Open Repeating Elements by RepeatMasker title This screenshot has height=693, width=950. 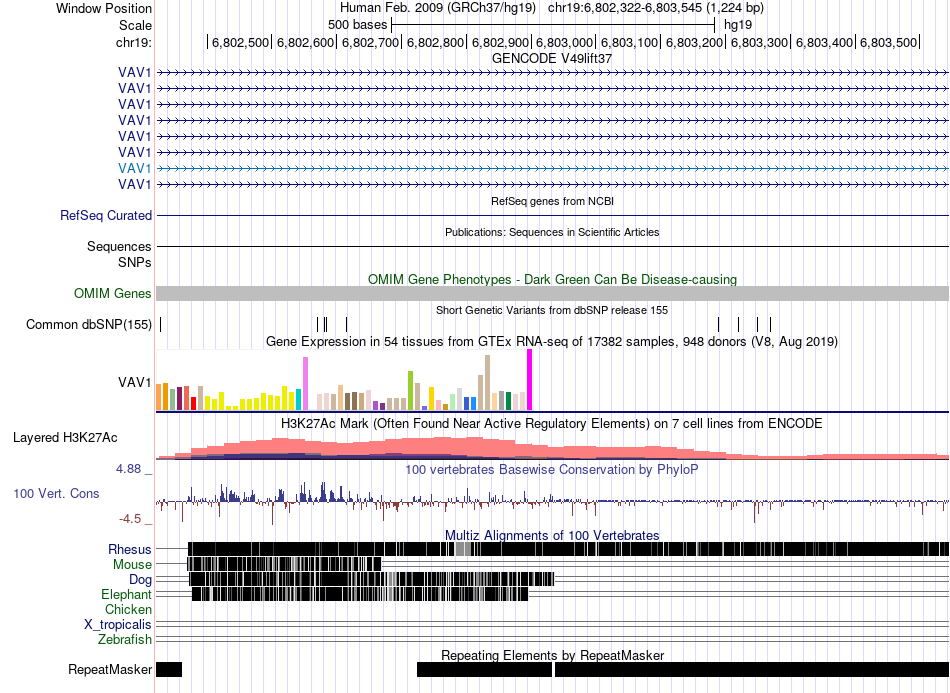click(x=552, y=655)
